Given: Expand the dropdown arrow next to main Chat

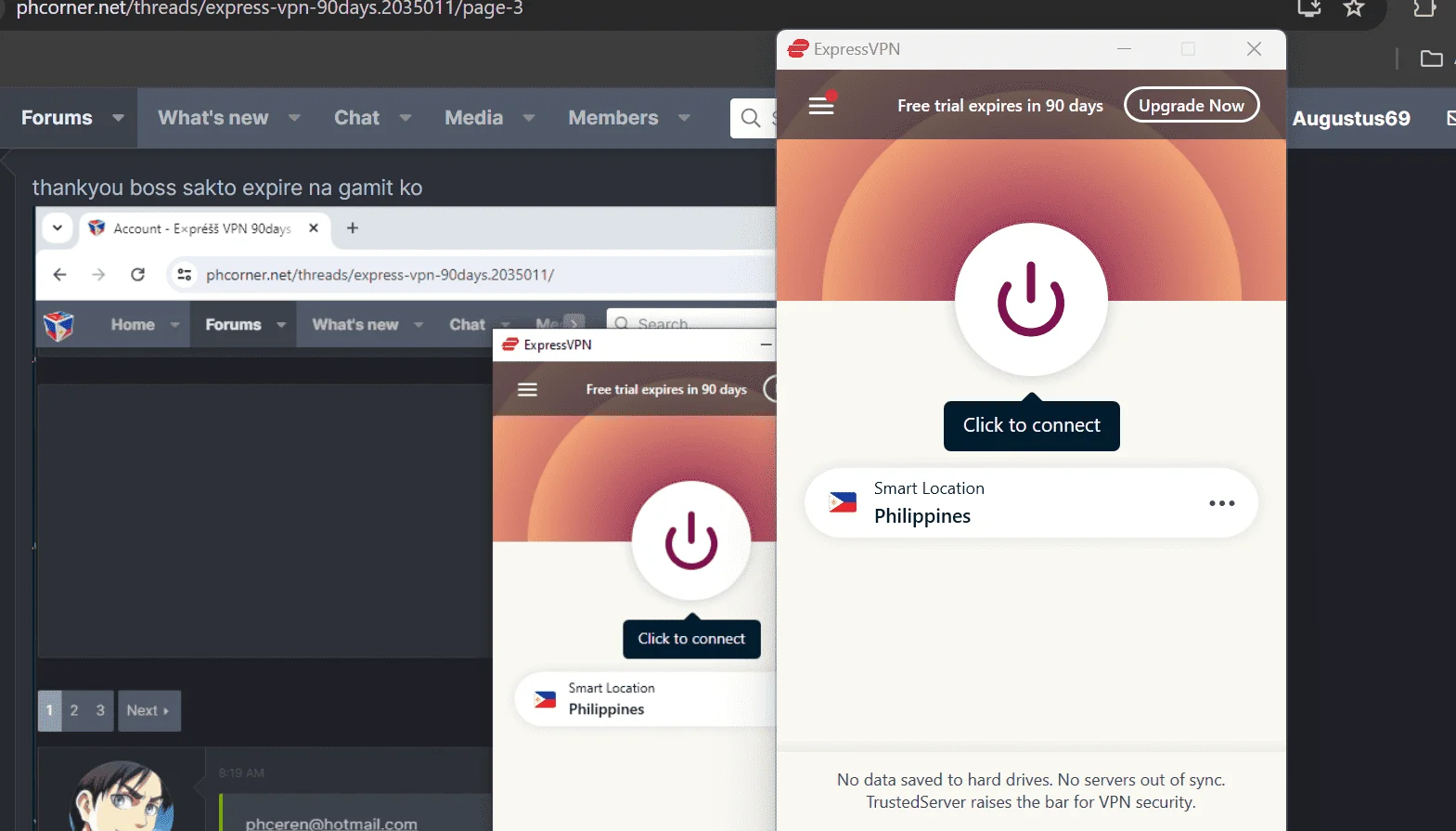Looking at the screenshot, I should click(x=406, y=118).
